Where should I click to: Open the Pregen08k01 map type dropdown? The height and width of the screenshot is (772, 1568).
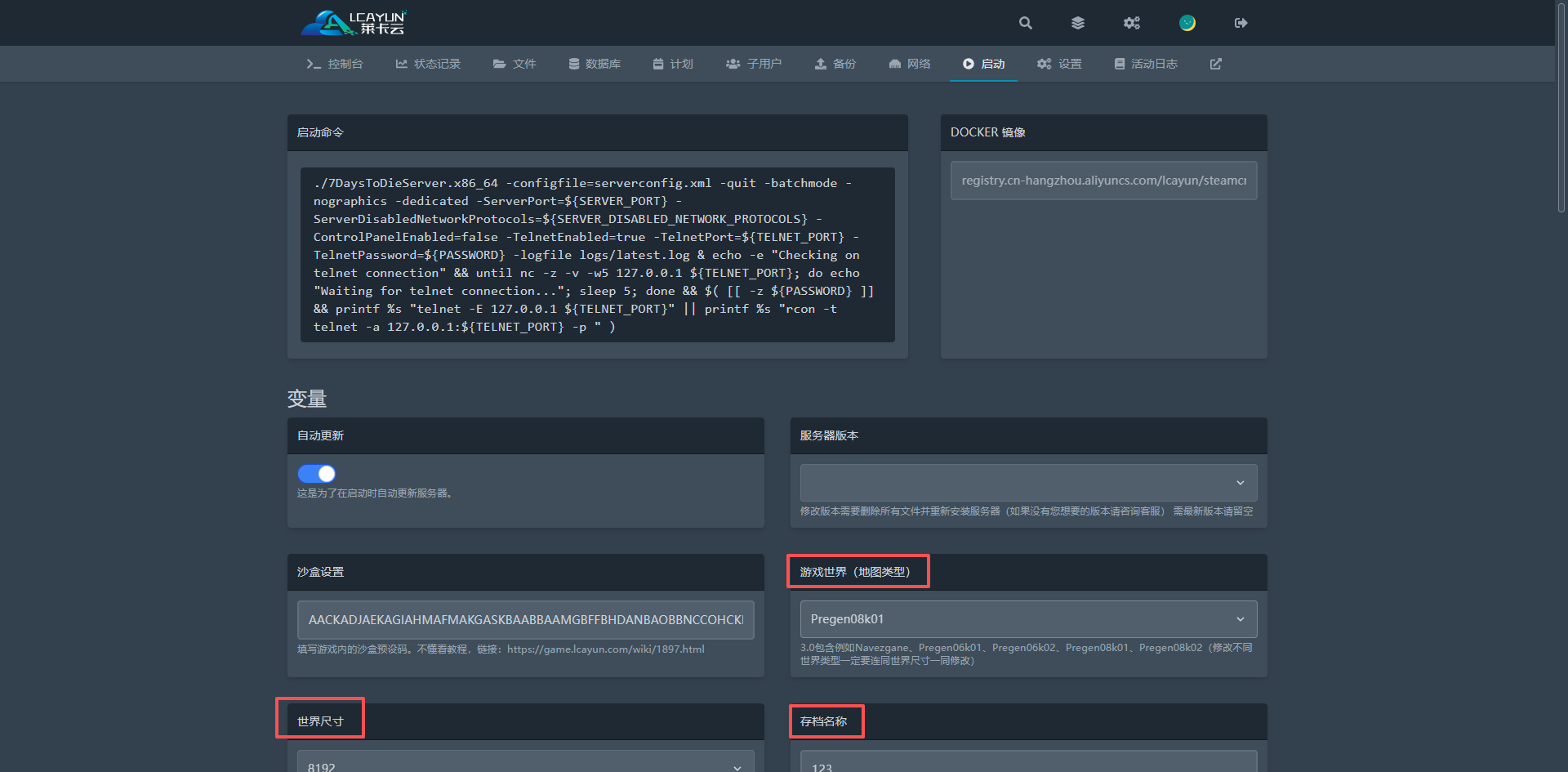click(1029, 619)
